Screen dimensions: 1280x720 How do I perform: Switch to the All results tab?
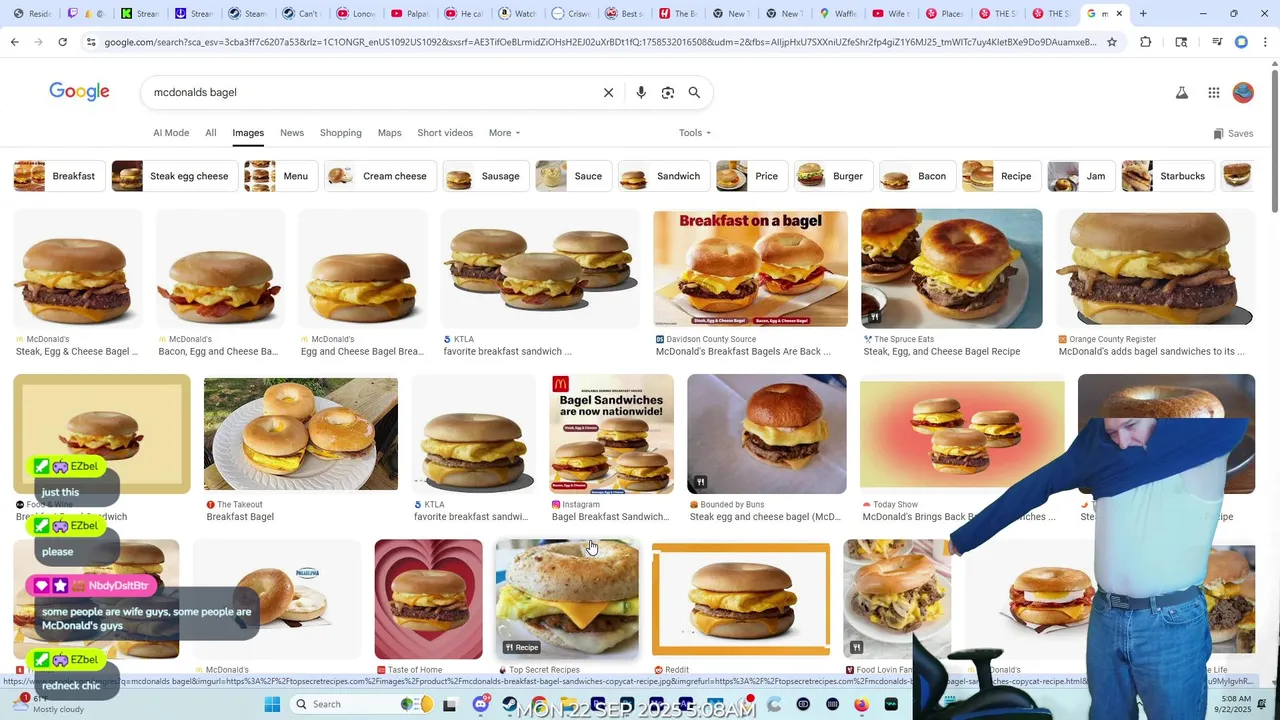[211, 133]
